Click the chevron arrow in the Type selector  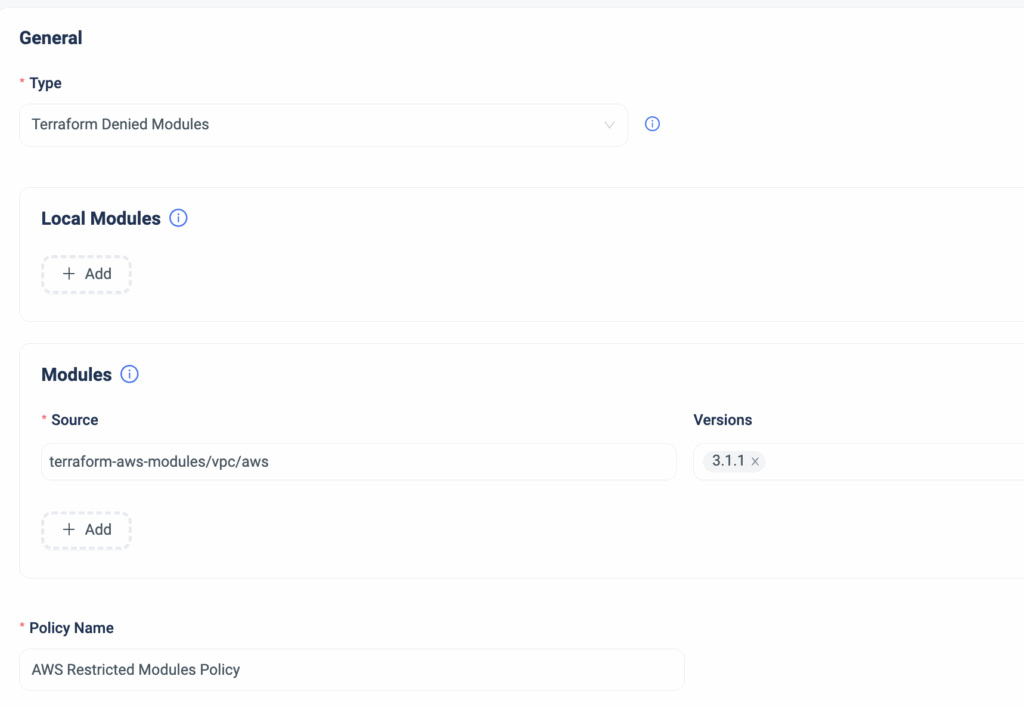tap(609, 125)
